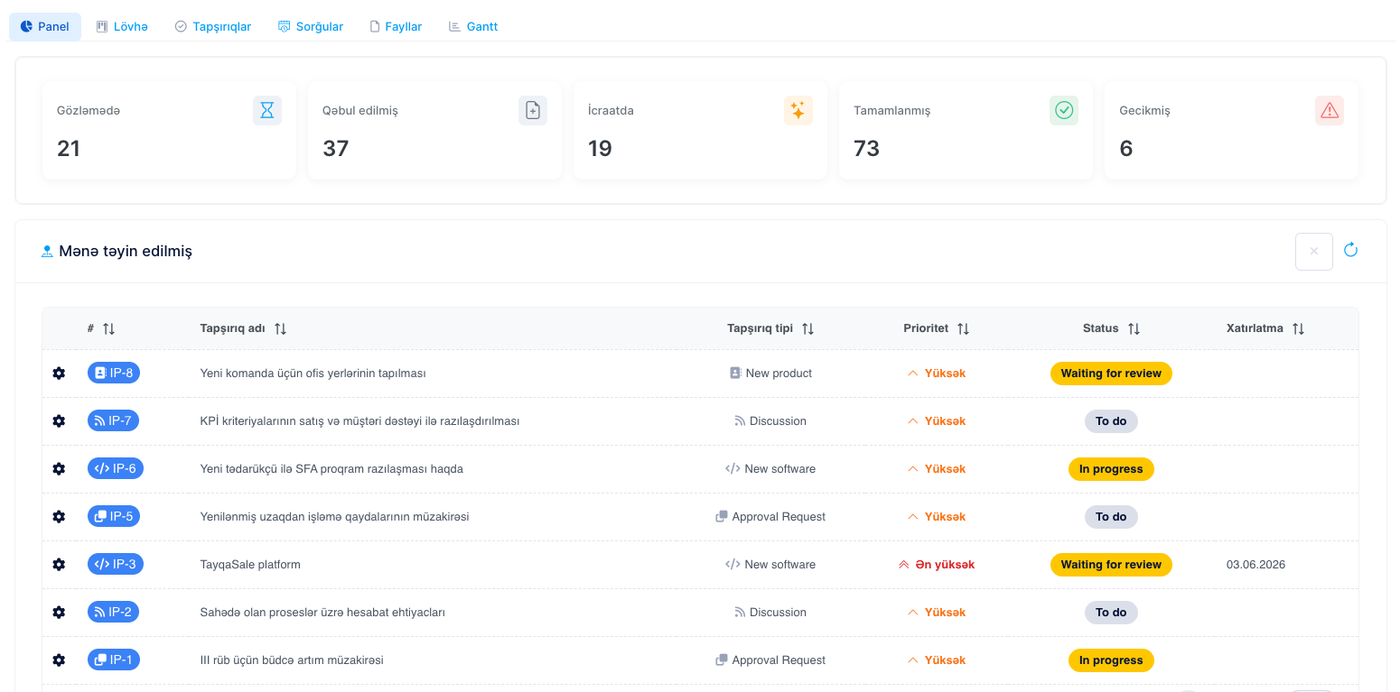This screenshot has width=1400, height=692.
Task: Open task badge IP-3
Action: [116, 564]
